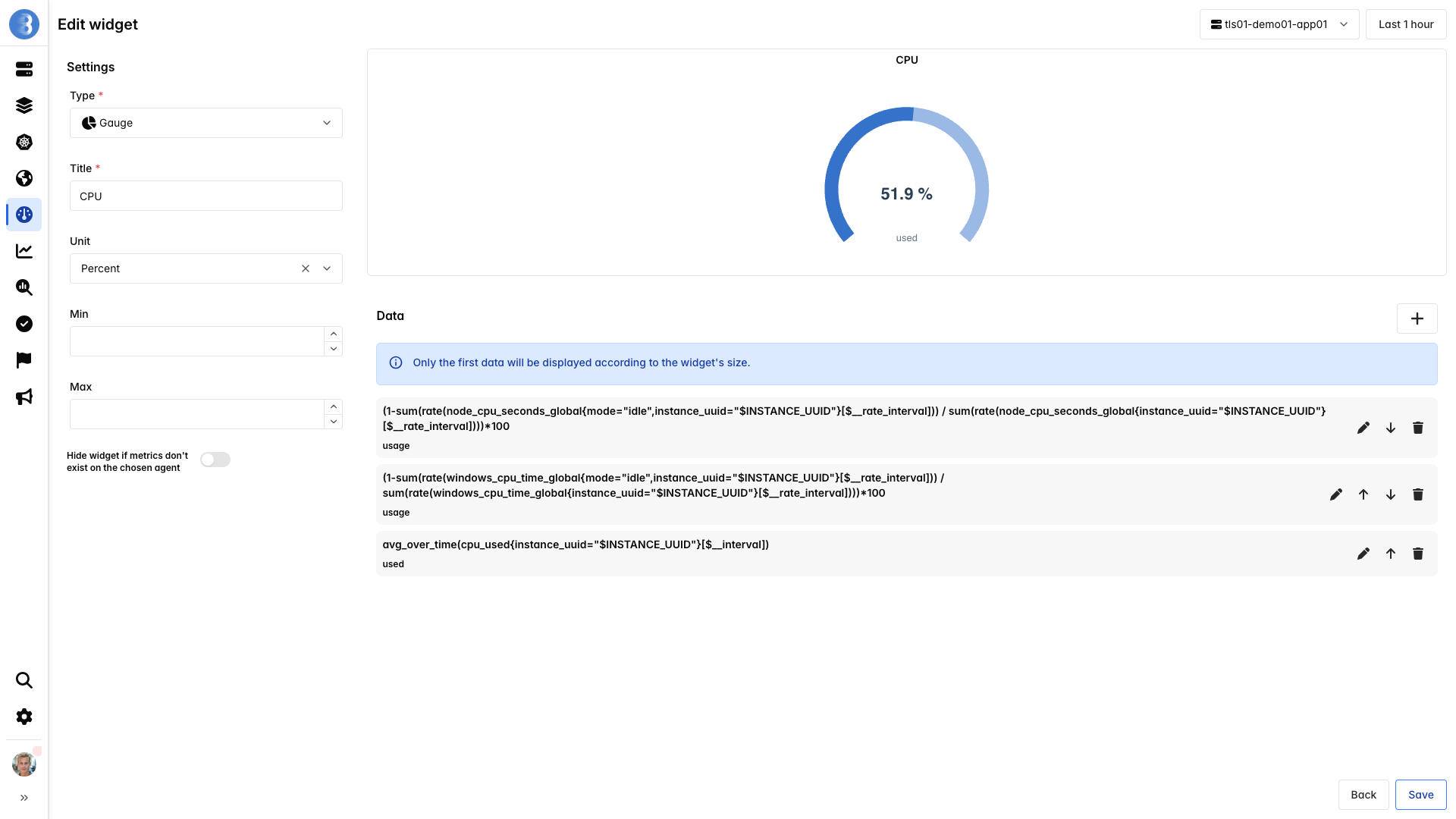The width and height of the screenshot is (1456, 819).
Task: Click the app logo at top left
Action: pyautogui.click(x=24, y=24)
